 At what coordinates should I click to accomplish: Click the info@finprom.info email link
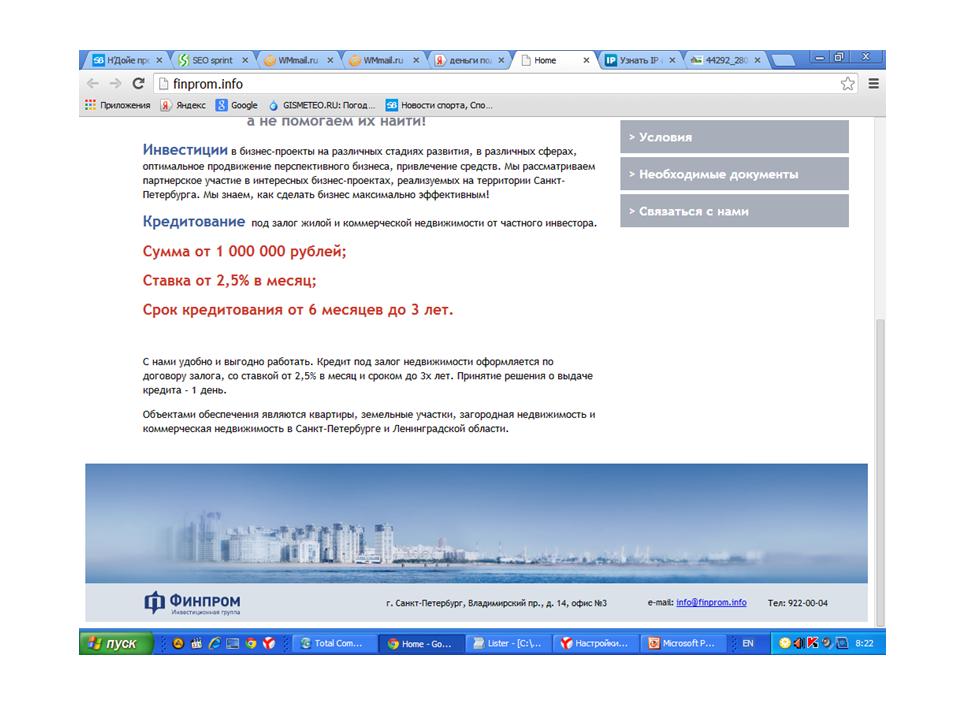(x=711, y=602)
